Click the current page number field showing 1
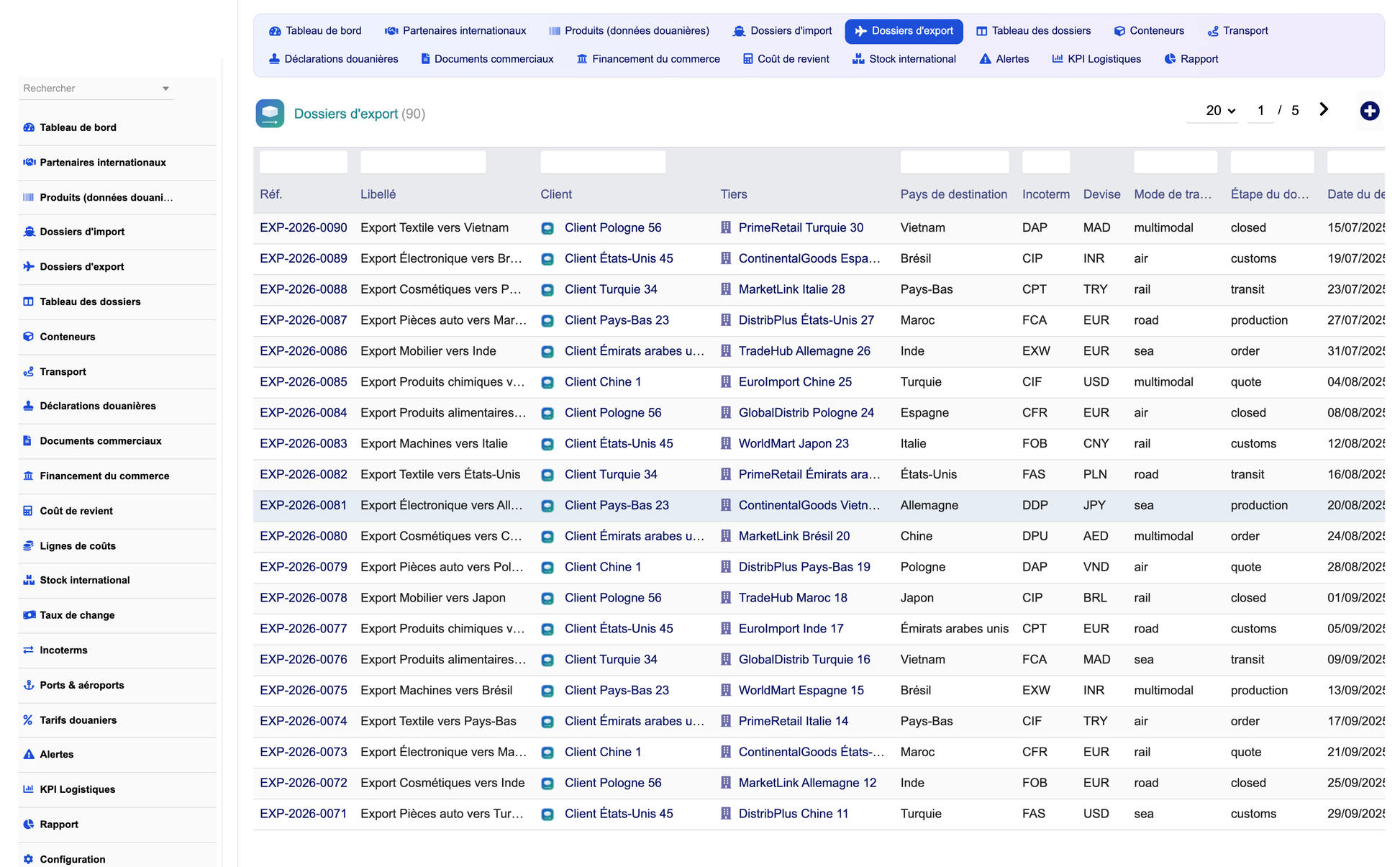This screenshot has height=867, width=1400. [x=1260, y=111]
